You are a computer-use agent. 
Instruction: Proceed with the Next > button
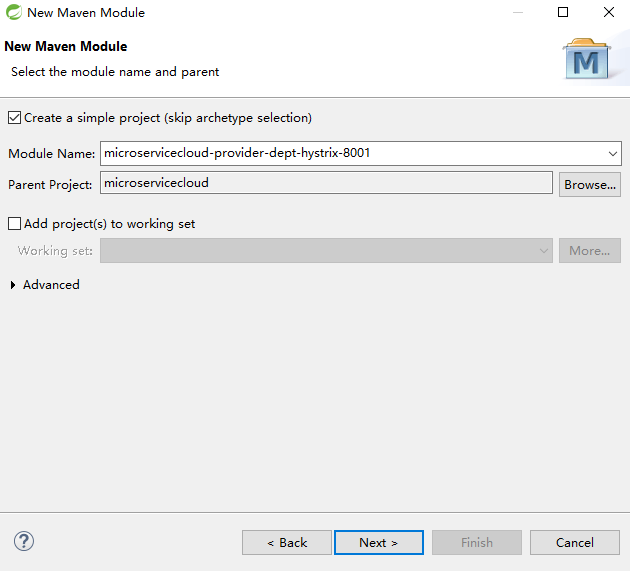pos(378,542)
